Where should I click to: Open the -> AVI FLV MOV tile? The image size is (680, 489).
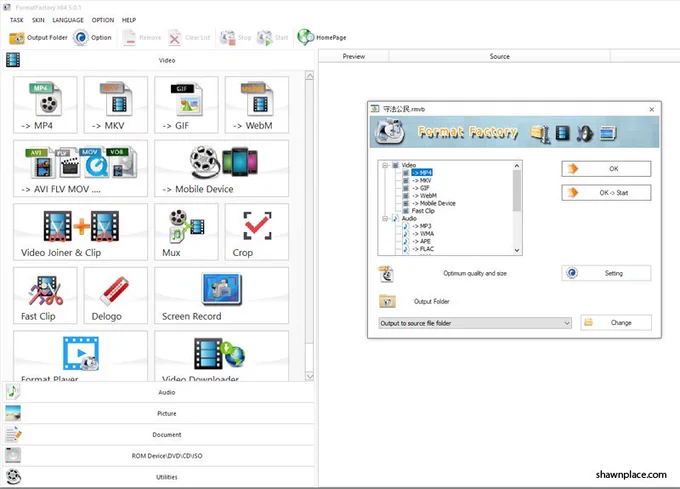point(80,168)
